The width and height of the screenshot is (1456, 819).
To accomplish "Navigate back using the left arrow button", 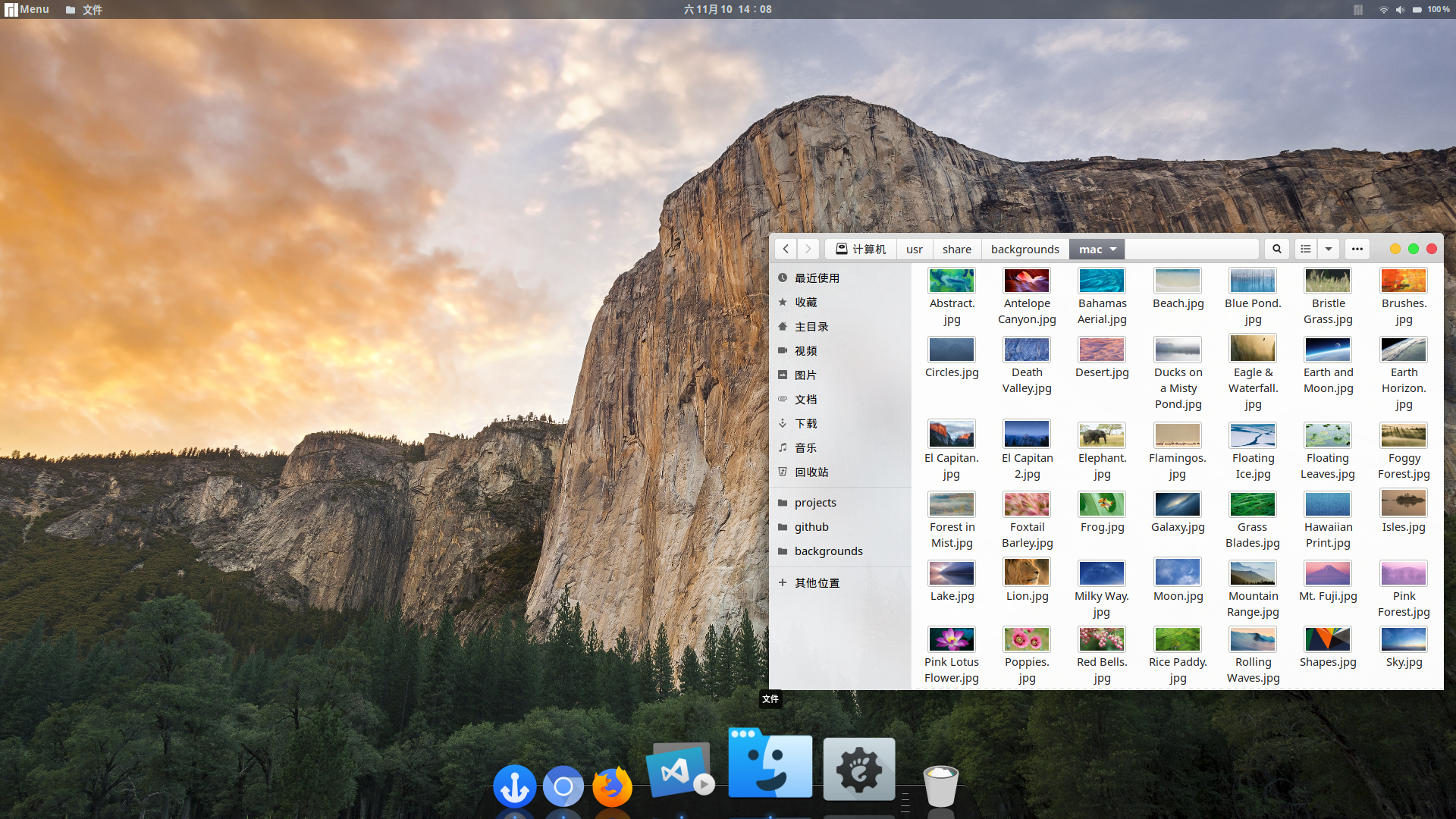I will point(786,249).
